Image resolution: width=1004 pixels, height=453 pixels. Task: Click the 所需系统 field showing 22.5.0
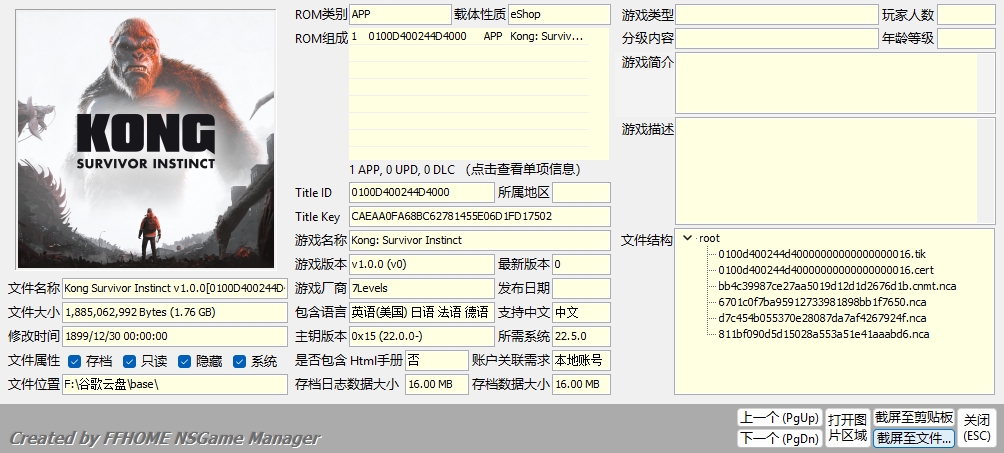581,336
